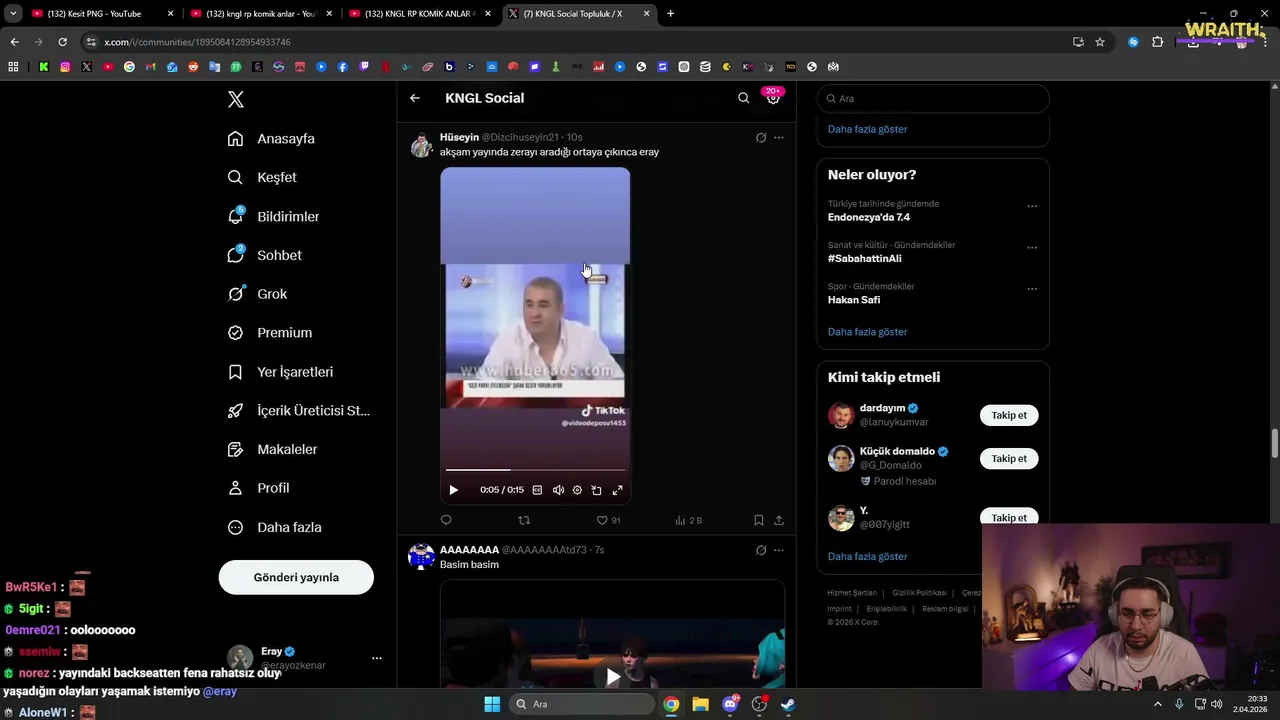Switch to kngl rp komik anlar tab
The image size is (1280, 720).
pyautogui.click(x=261, y=14)
